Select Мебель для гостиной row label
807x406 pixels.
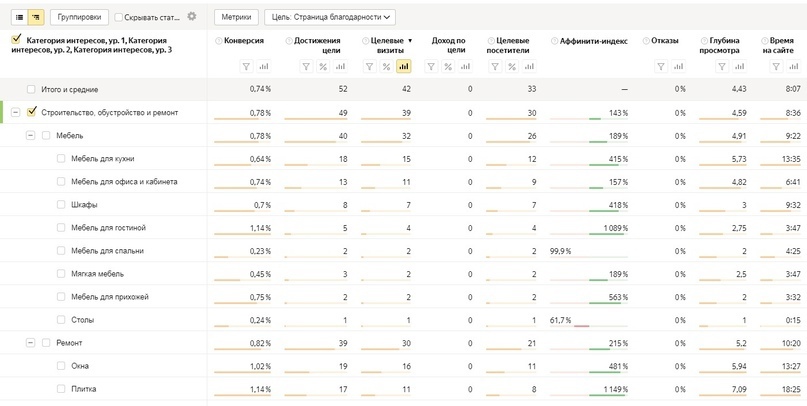pos(108,227)
